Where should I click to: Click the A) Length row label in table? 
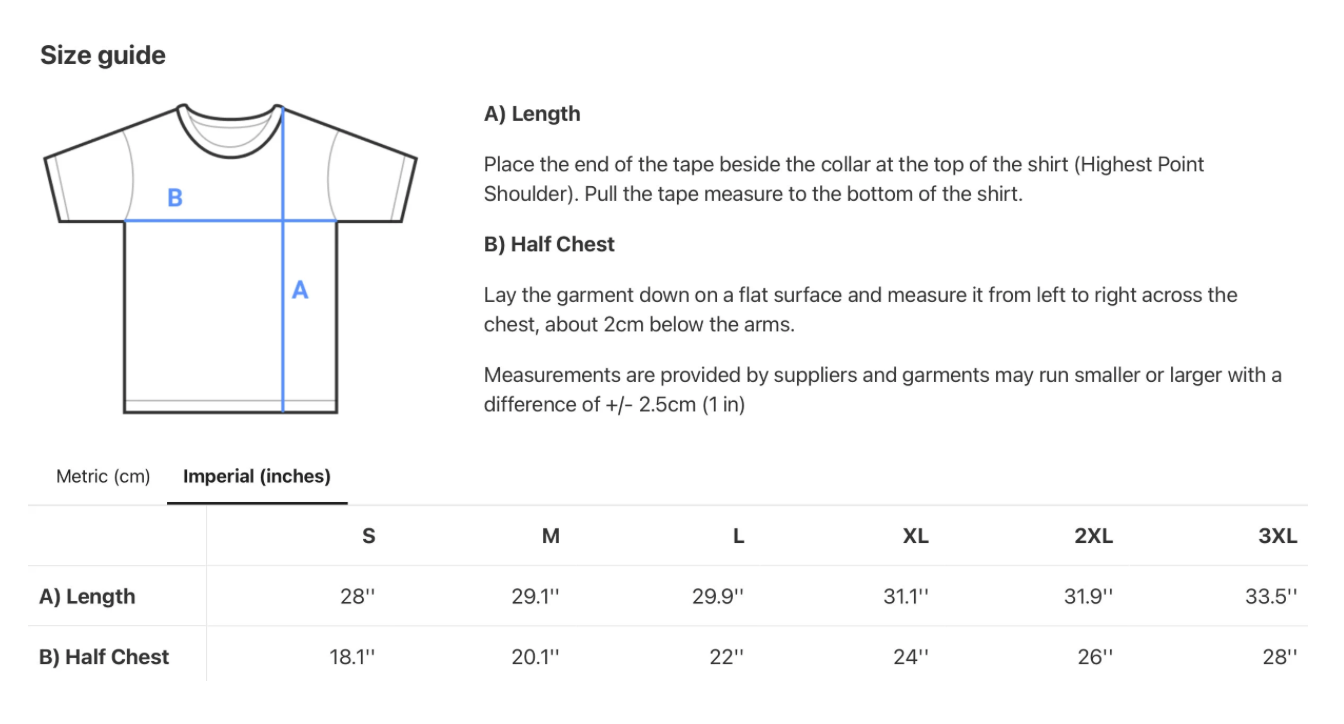click(x=87, y=597)
